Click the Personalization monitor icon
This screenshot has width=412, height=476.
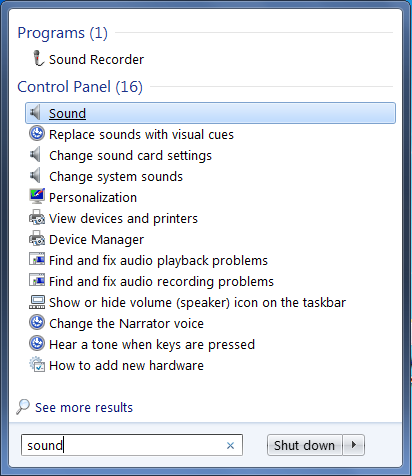pyautogui.click(x=37, y=196)
